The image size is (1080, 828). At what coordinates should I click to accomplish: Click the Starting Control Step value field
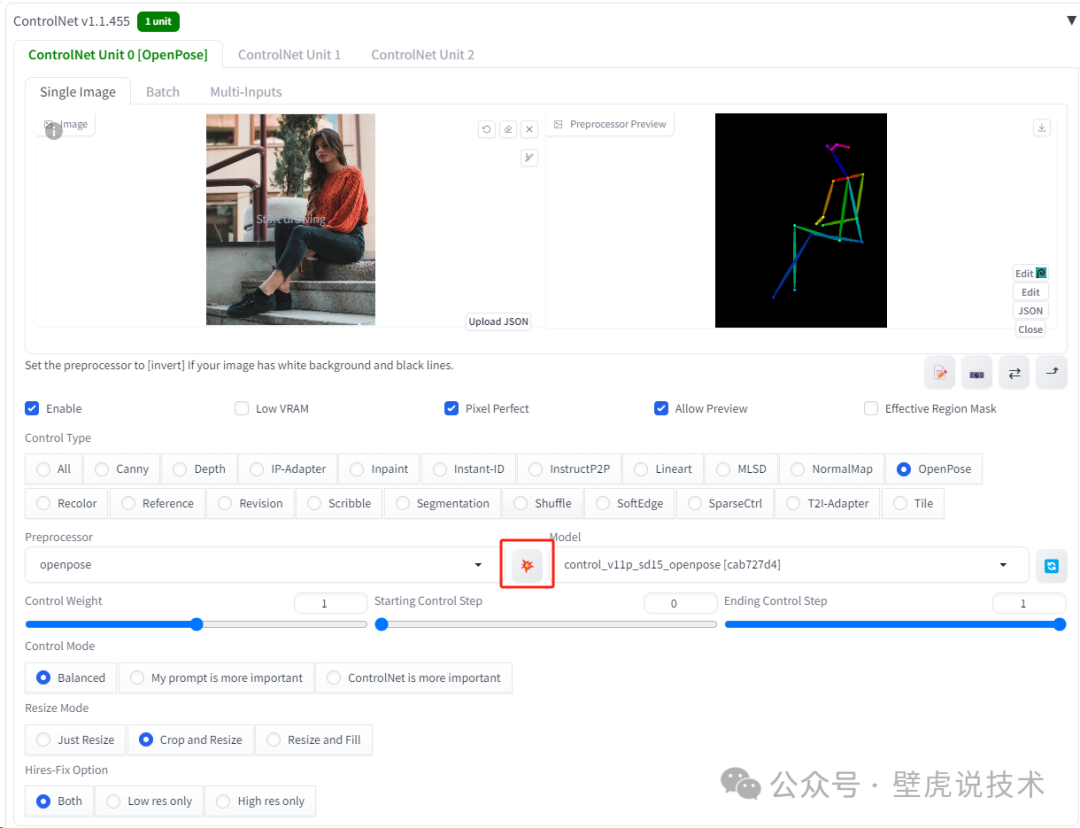point(681,603)
